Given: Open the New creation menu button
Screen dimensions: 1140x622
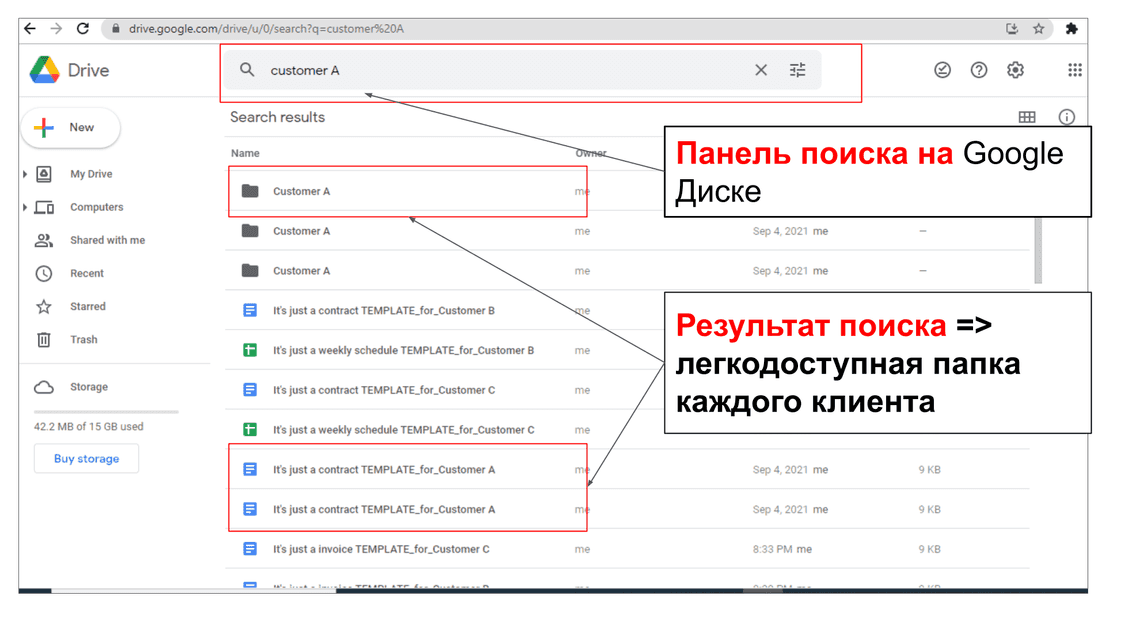Looking at the screenshot, I should pyautogui.click(x=70, y=128).
